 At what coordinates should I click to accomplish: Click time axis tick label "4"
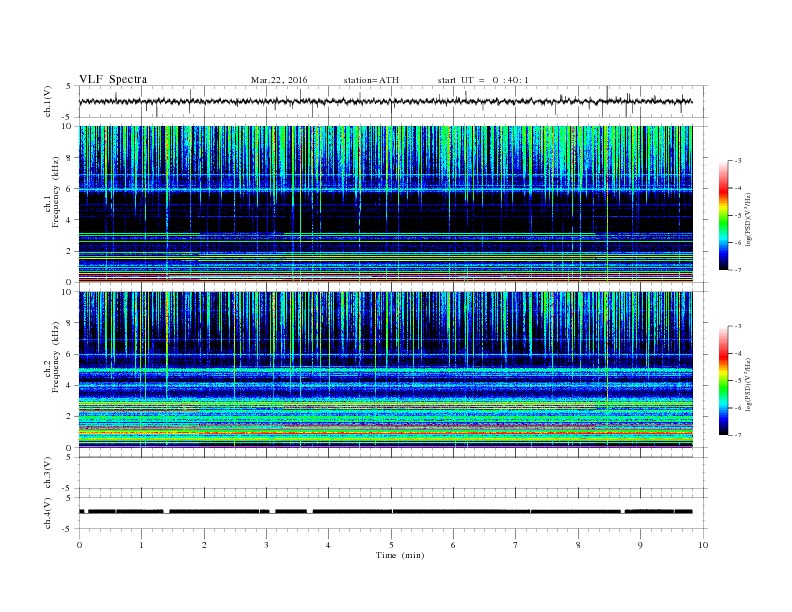[x=328, y=545]
